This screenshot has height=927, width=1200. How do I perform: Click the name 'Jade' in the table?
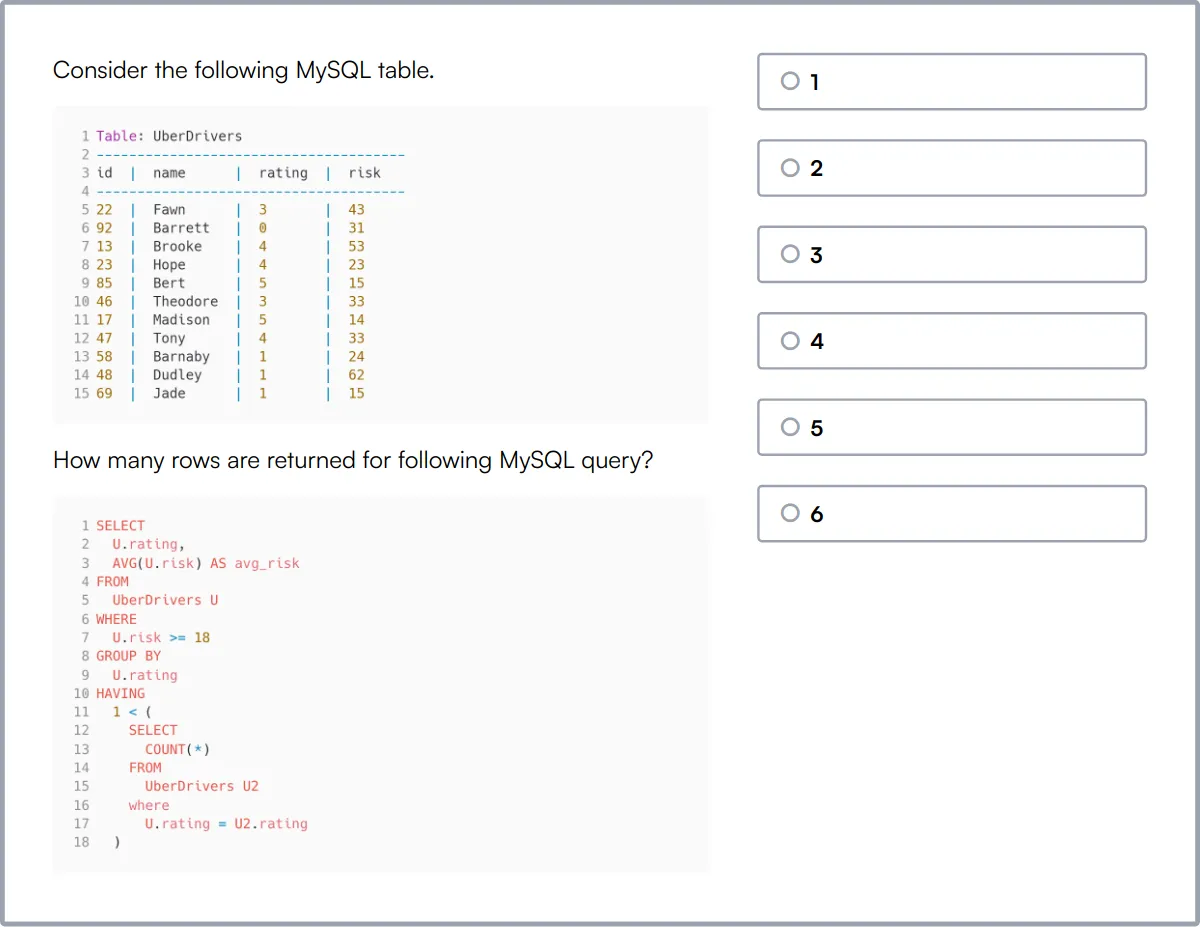point(169,393)
